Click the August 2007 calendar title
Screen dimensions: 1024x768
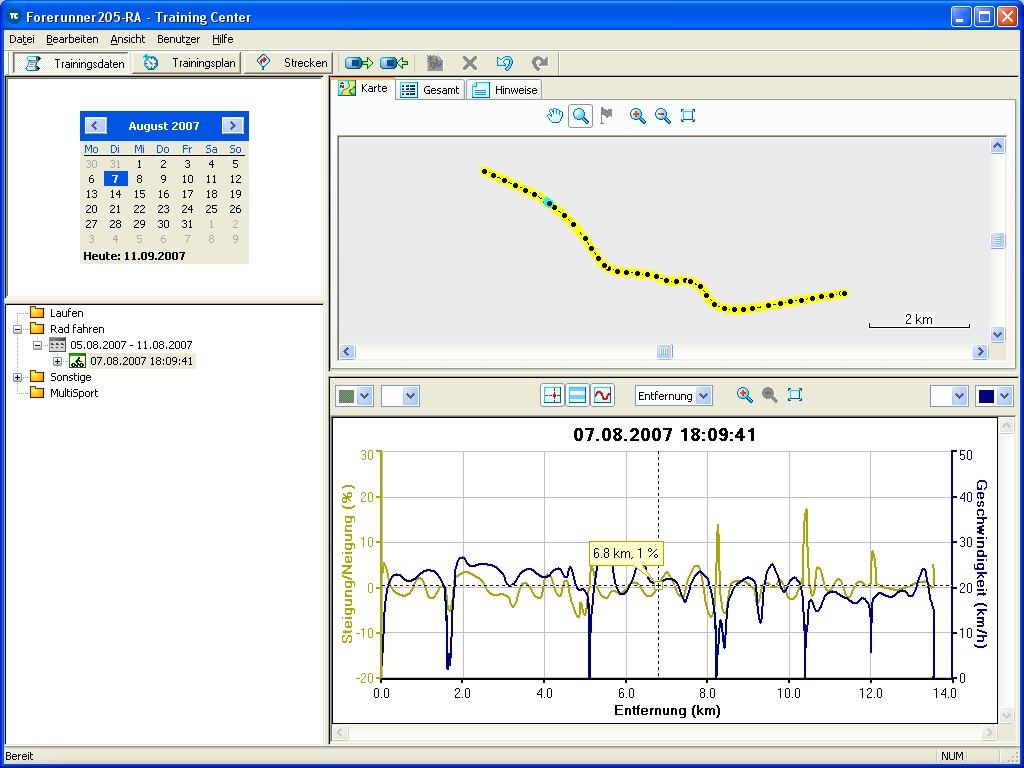click(164, 126)
